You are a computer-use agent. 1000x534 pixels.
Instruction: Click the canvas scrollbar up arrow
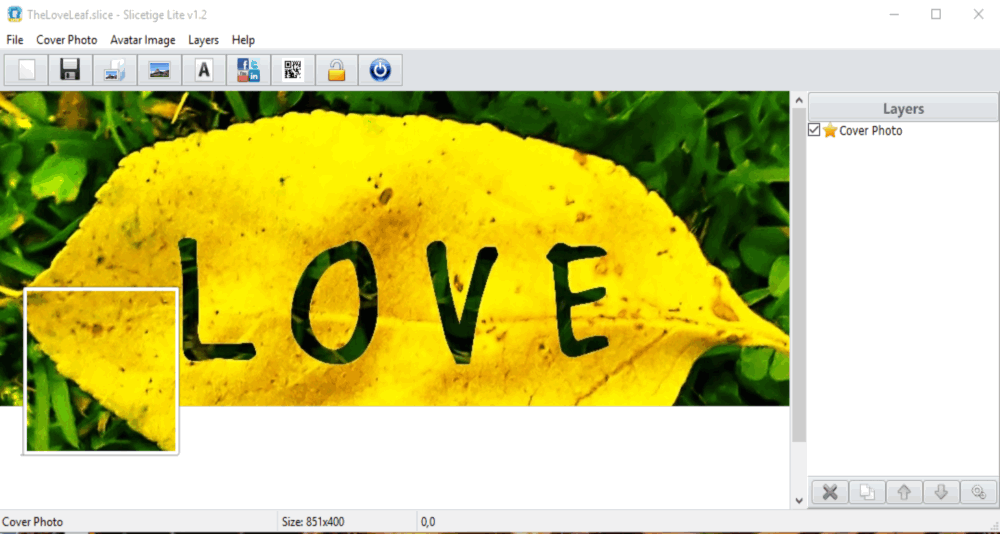click(x=799, y=100)
